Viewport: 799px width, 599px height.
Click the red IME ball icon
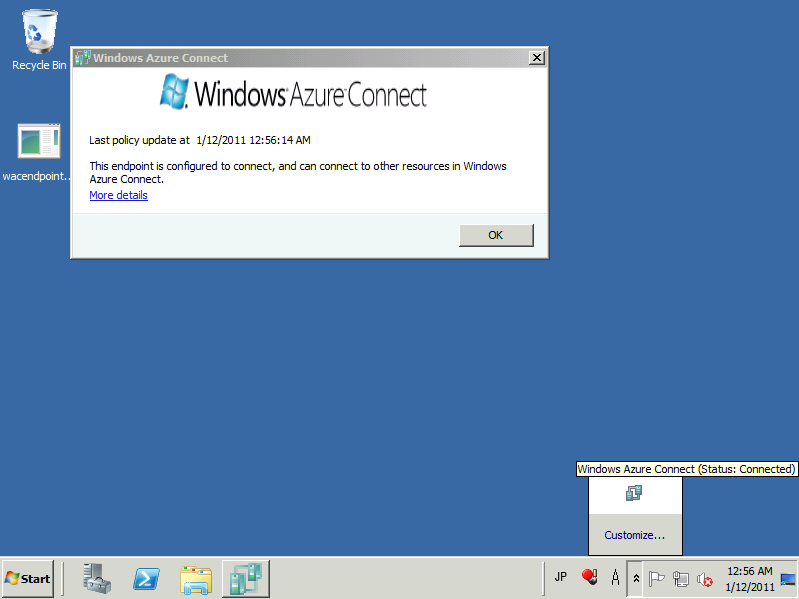(590, 577)
